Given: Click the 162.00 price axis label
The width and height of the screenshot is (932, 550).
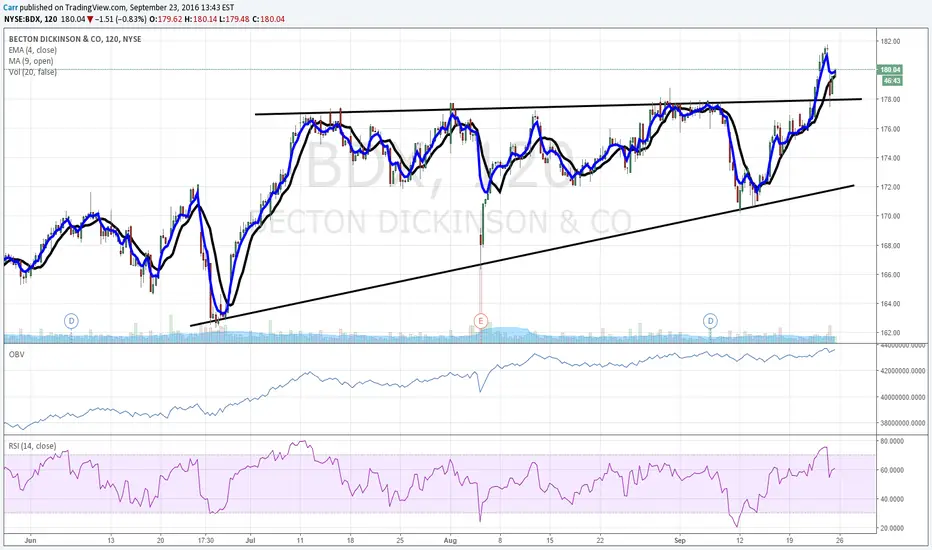Looking at the screenshot, I should click(890, 332).
